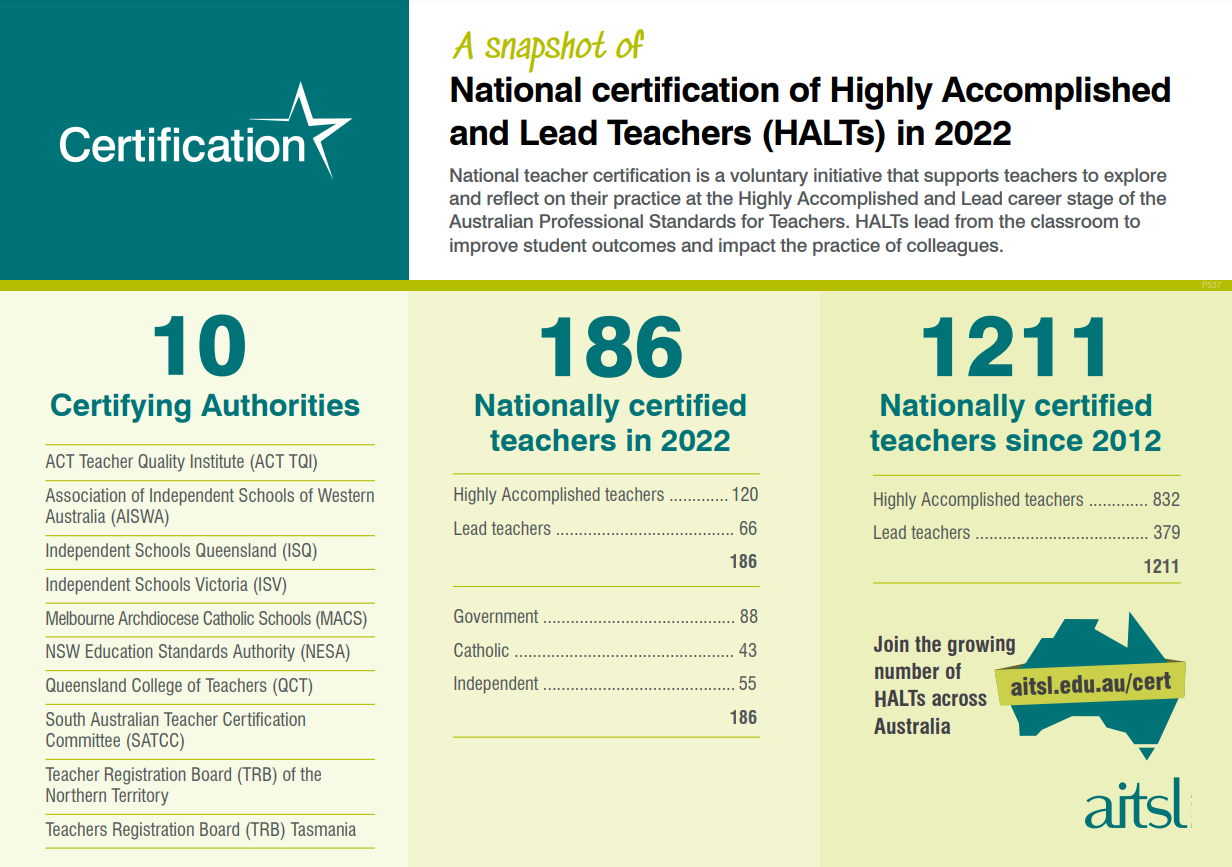Select Independent Schools Victoria (ISV)
Screen dimensions: 1232x867
(166, 585)
